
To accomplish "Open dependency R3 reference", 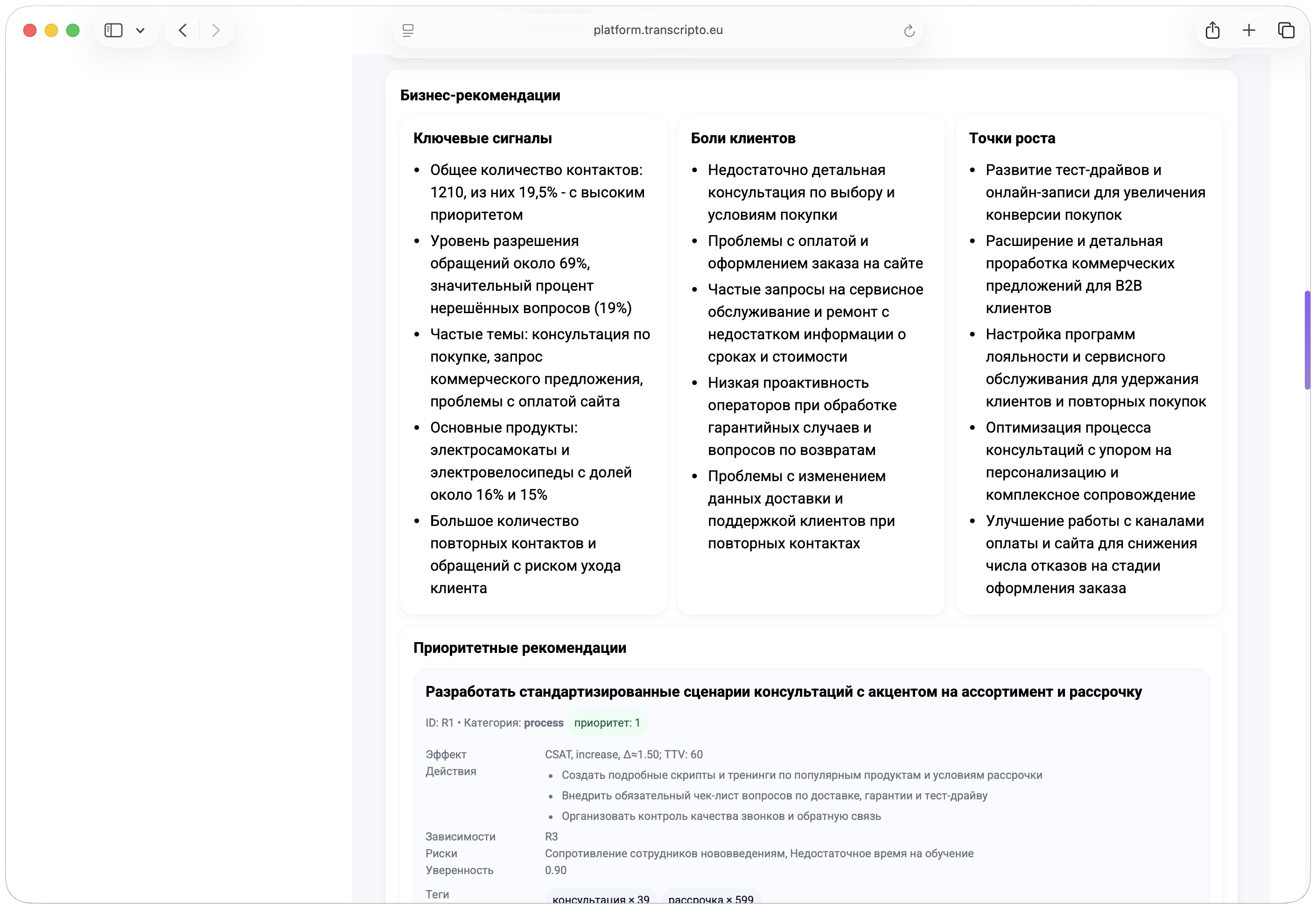I will tap(551, 836).
